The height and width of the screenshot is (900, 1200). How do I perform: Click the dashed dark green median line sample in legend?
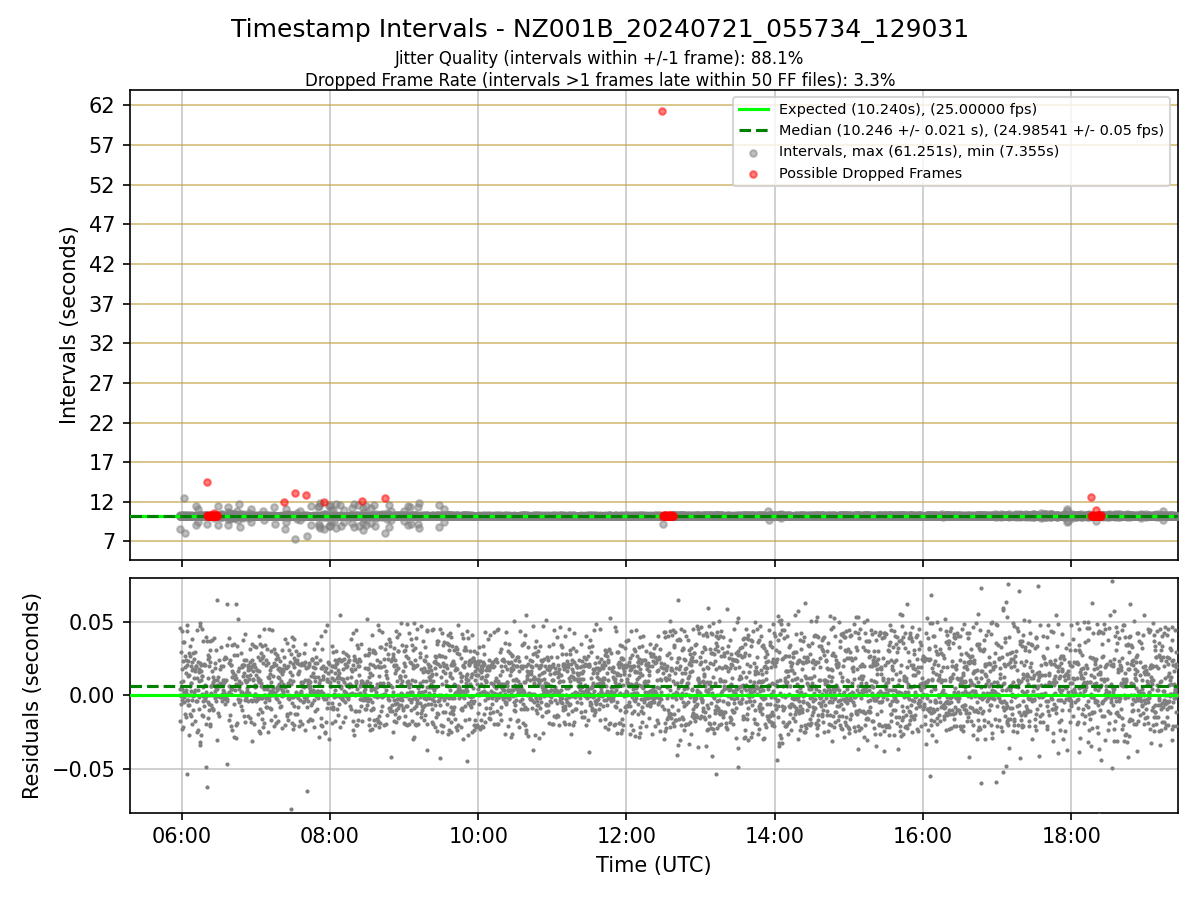(755, 130)
